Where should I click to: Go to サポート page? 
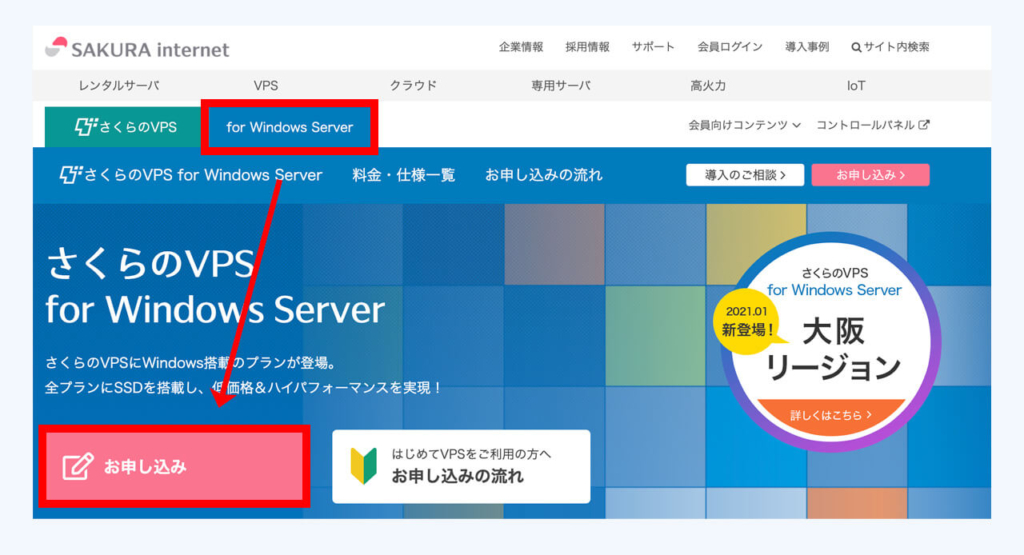click(653, 47)
